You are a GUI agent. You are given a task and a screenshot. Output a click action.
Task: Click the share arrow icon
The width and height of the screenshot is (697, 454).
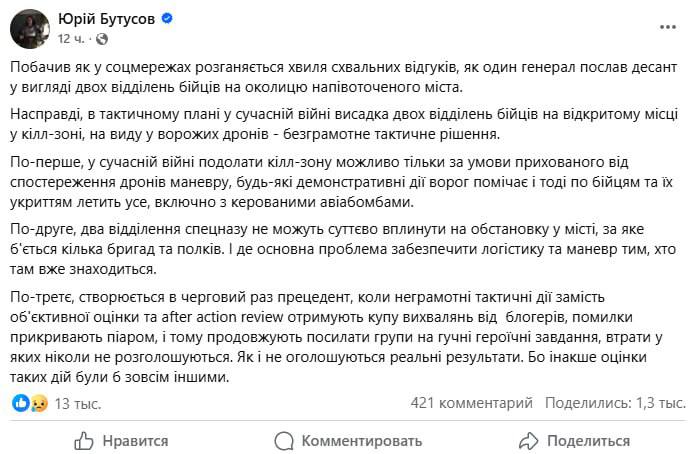coord(527,440)
